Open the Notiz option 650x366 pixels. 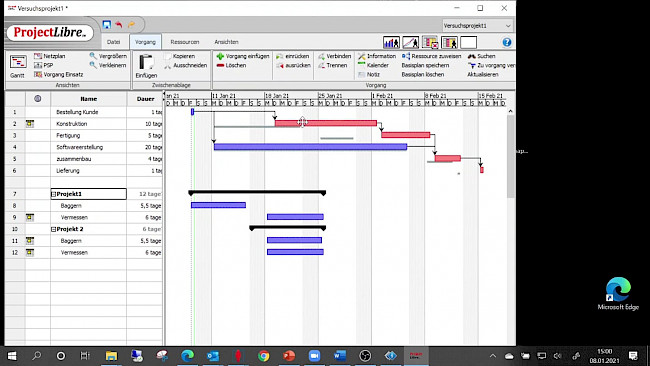(x=369, y=74)
